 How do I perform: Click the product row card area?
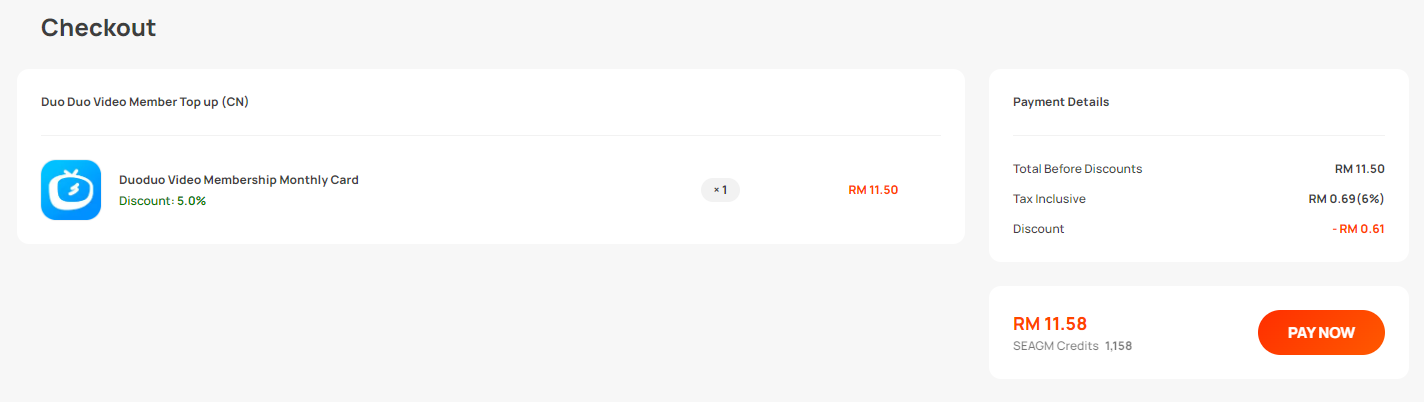491,190
